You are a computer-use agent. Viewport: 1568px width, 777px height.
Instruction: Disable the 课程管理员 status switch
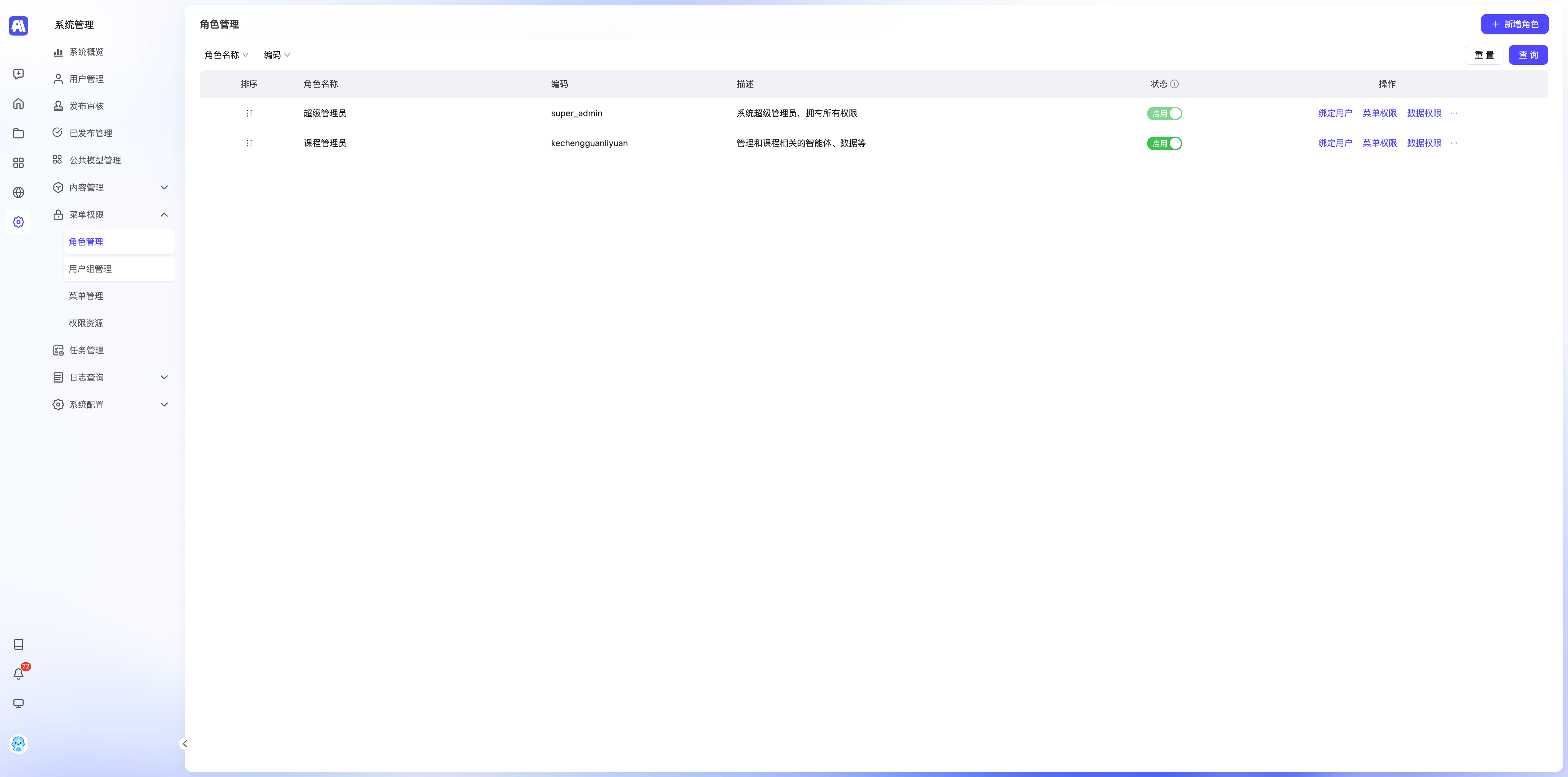click(x=1164, y=143)
